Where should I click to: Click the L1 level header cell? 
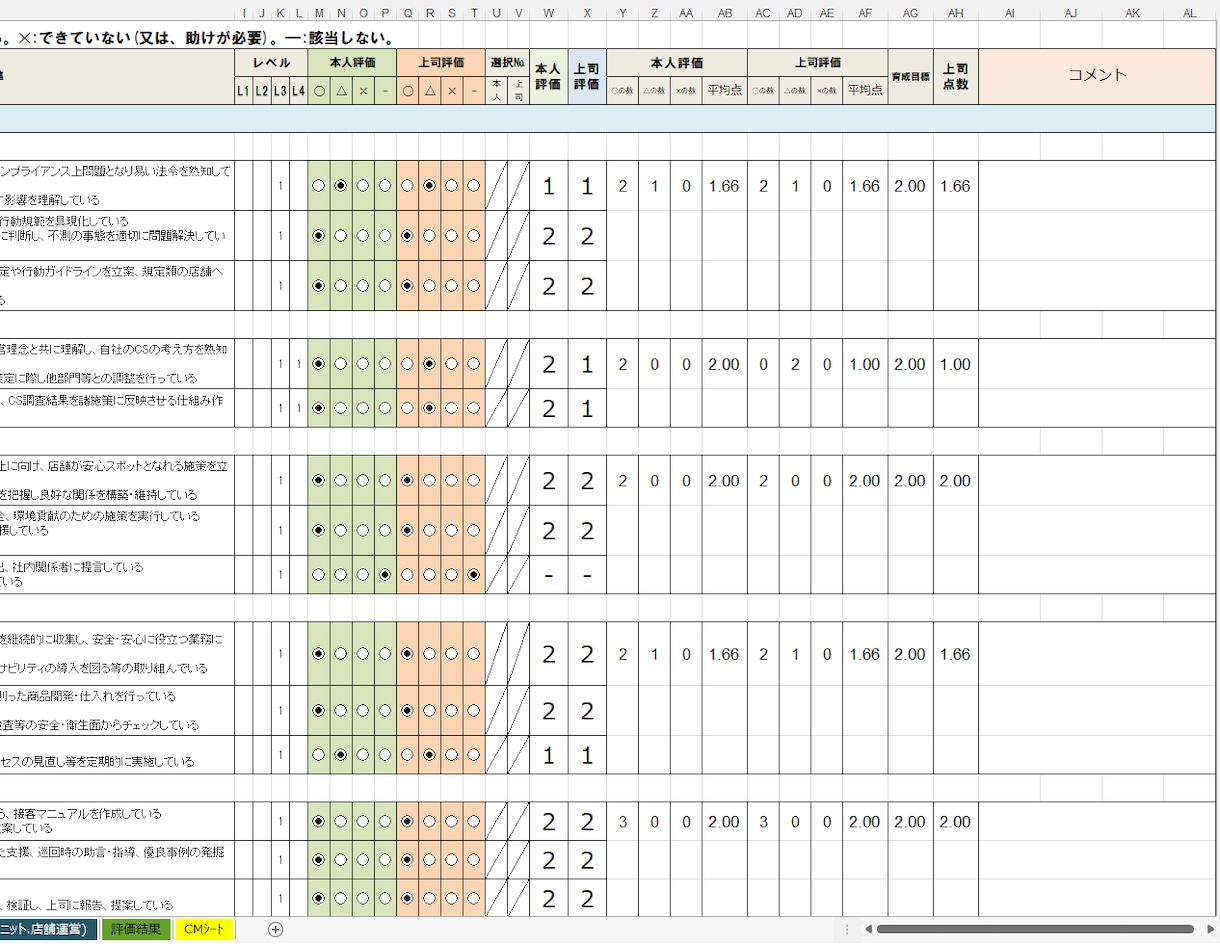[x=243, y=91]
